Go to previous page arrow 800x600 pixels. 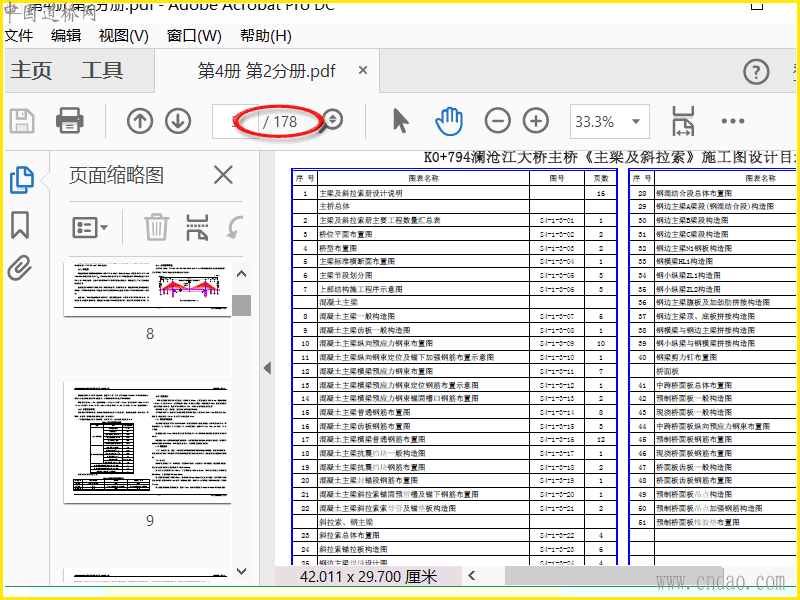[140, 121]
